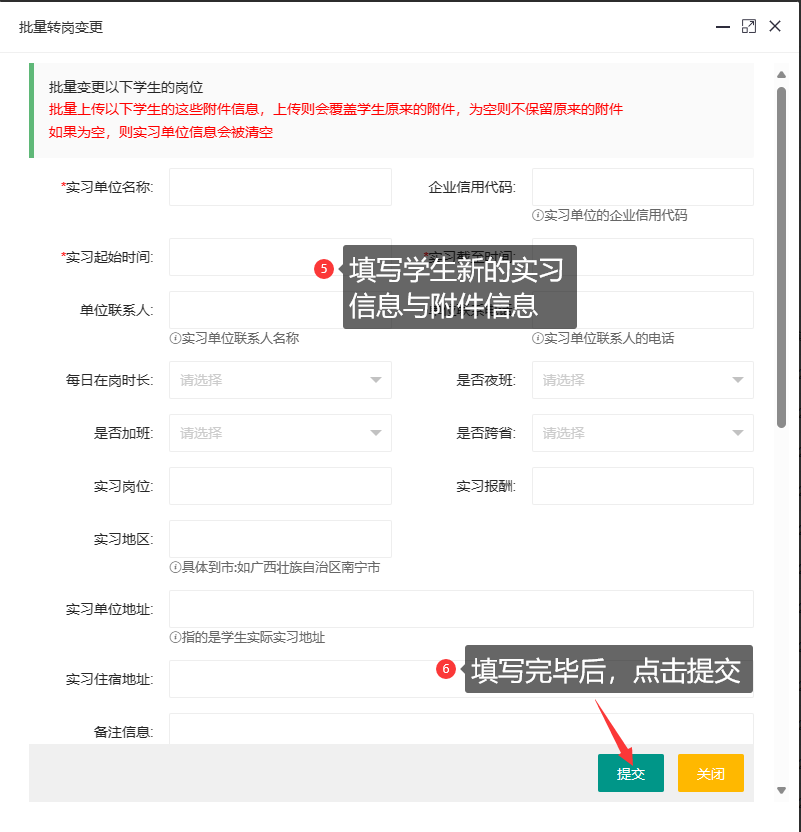This screenshot has height=832, width=801.
Task: Click the 企业信用代码 input field
Action: coord(641,186)
